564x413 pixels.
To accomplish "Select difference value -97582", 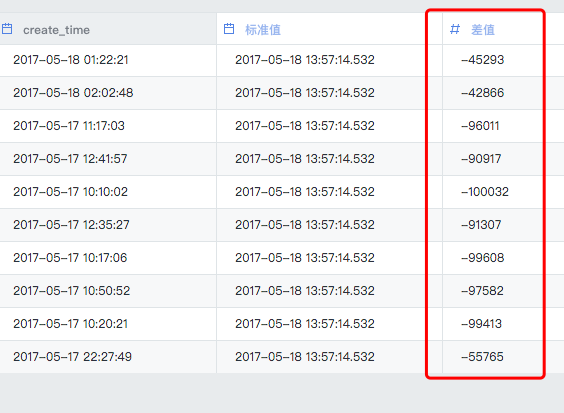I will point(482,291).
